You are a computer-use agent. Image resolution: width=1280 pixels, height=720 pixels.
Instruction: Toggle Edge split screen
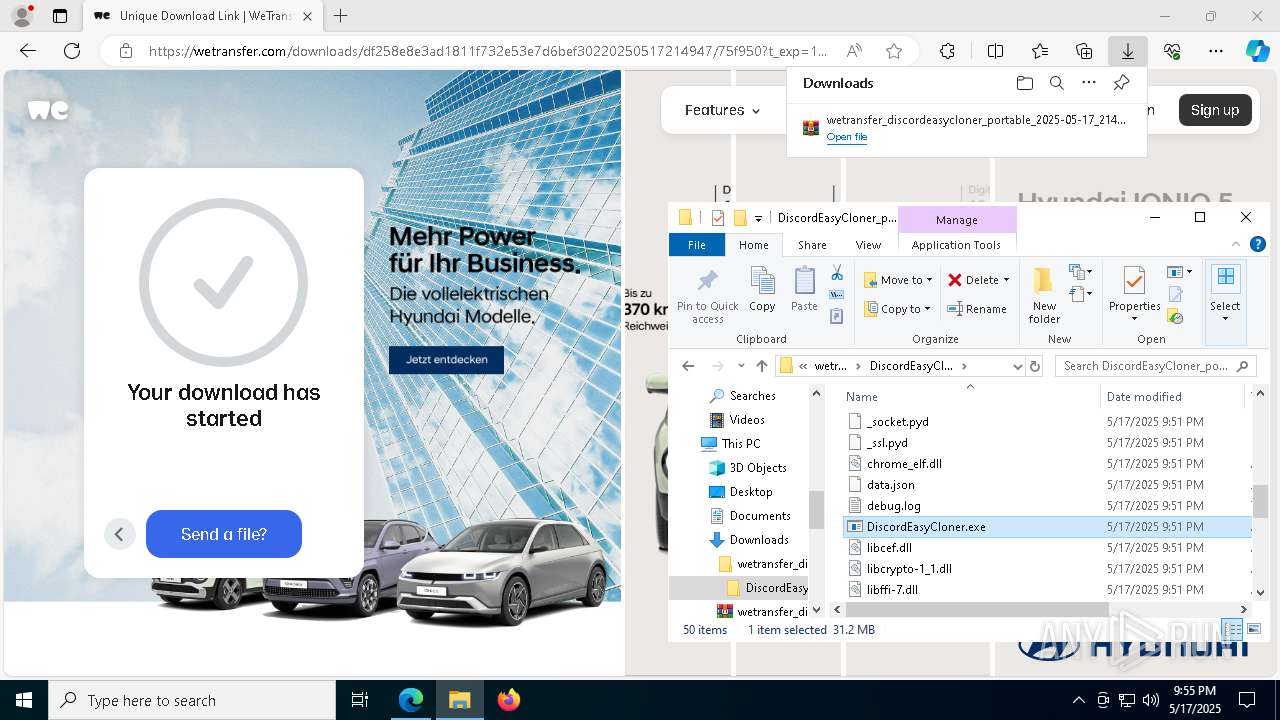coord(995,51)
